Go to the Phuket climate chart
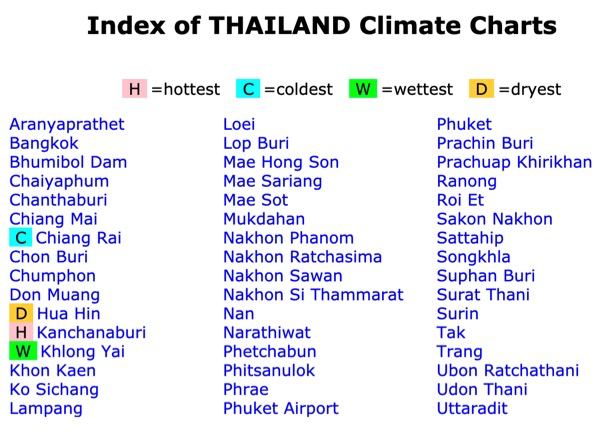 pos(464,125)
